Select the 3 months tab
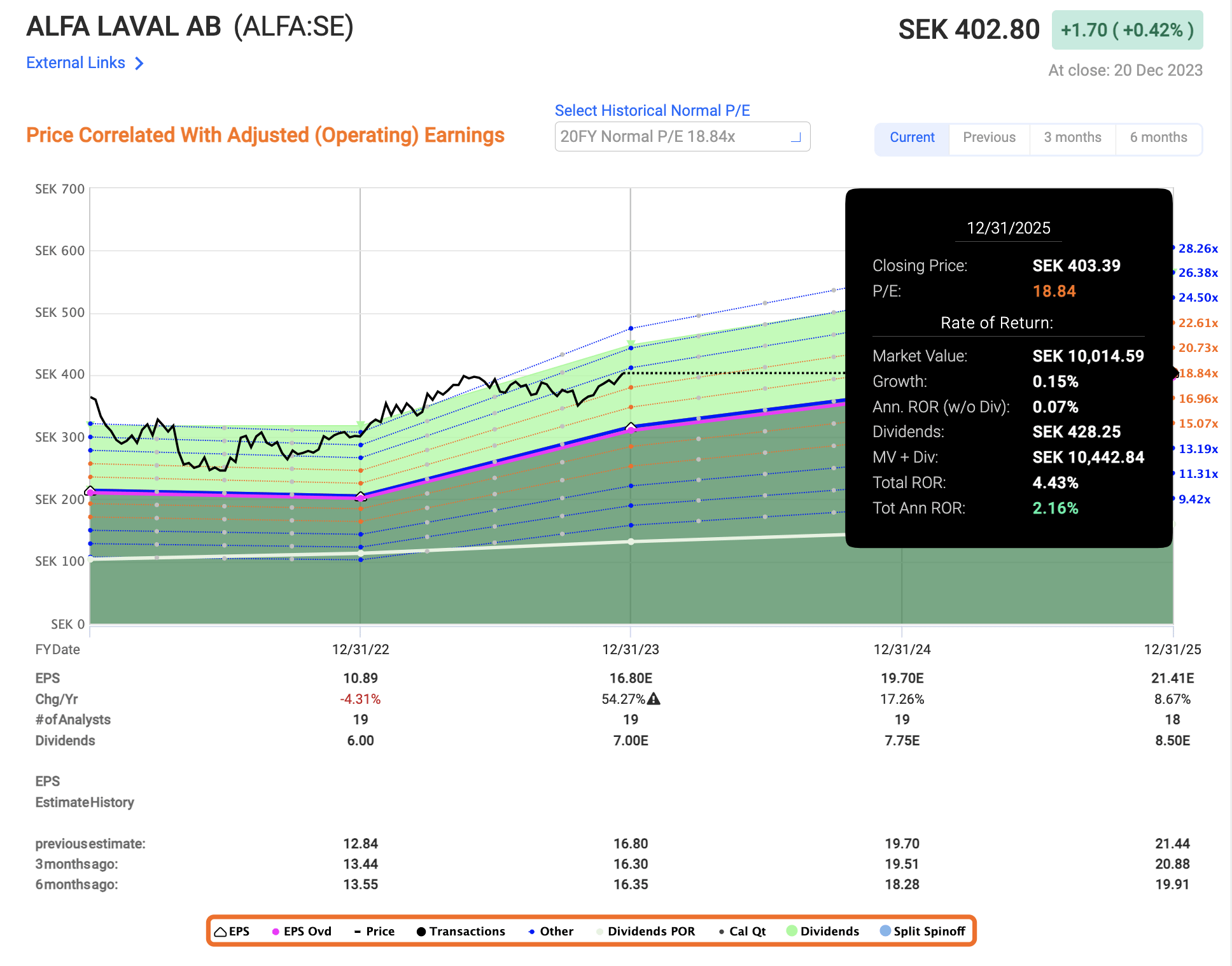Screen dimensions: 1232x966 1072,137
